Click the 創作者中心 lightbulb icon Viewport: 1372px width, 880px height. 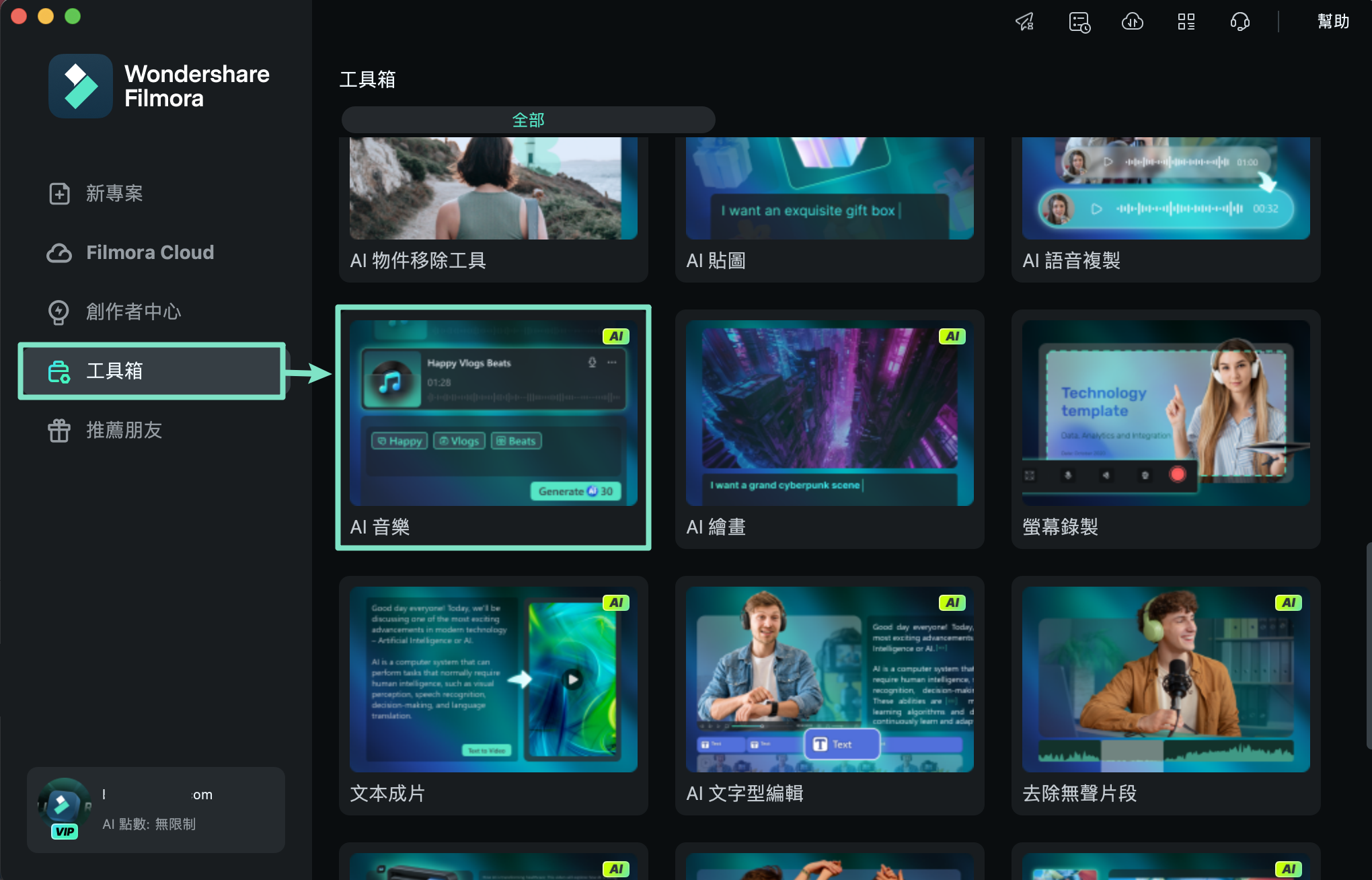[59, 312]
